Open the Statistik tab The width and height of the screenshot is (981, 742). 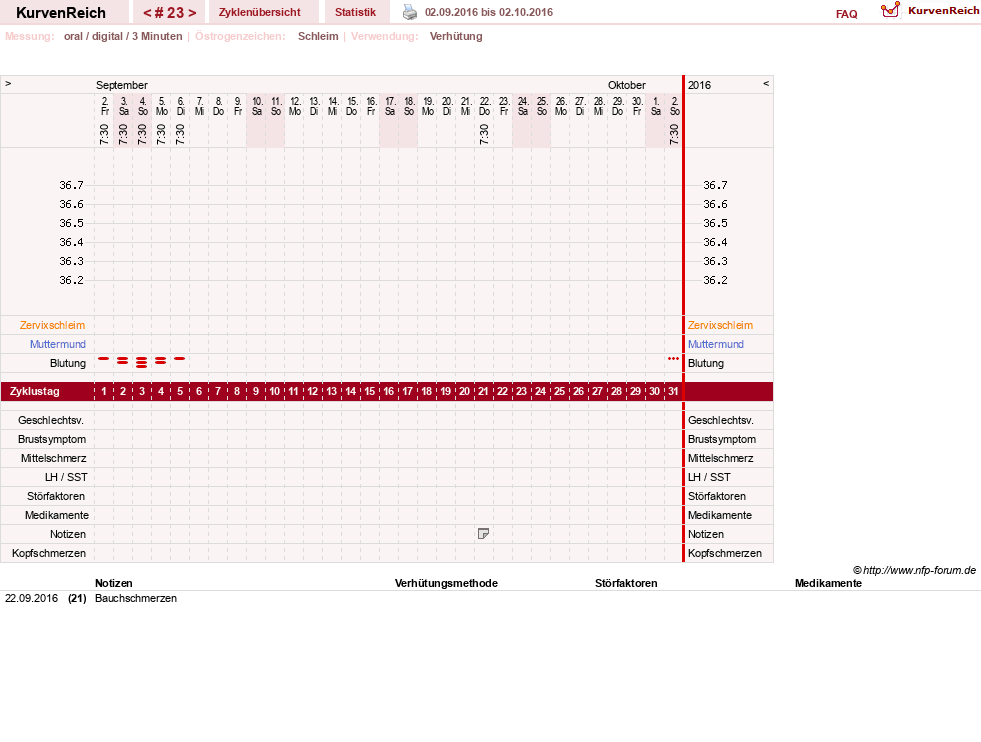pos(355,12)
